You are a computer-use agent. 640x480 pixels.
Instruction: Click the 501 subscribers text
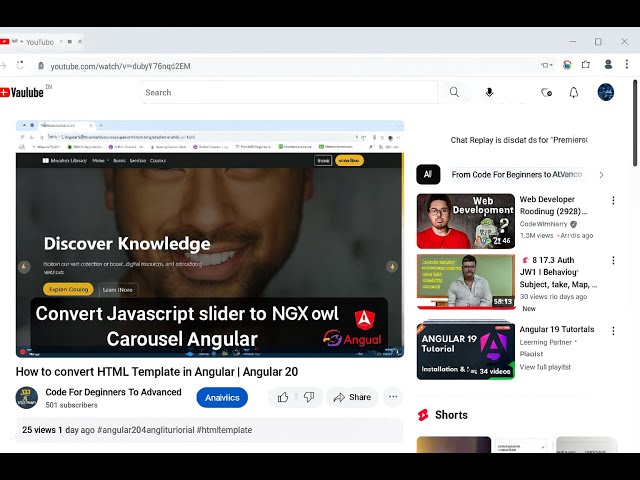(x=71, y=405)
